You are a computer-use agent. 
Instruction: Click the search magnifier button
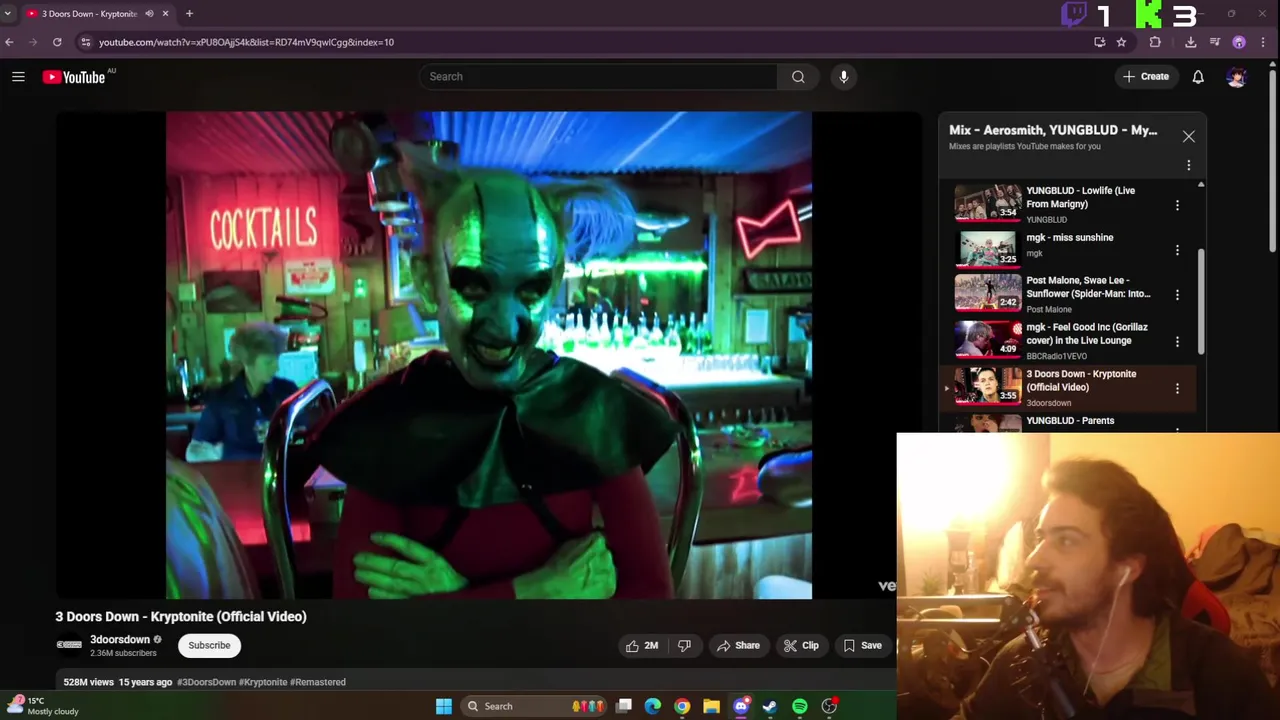[x=798, y=77]
